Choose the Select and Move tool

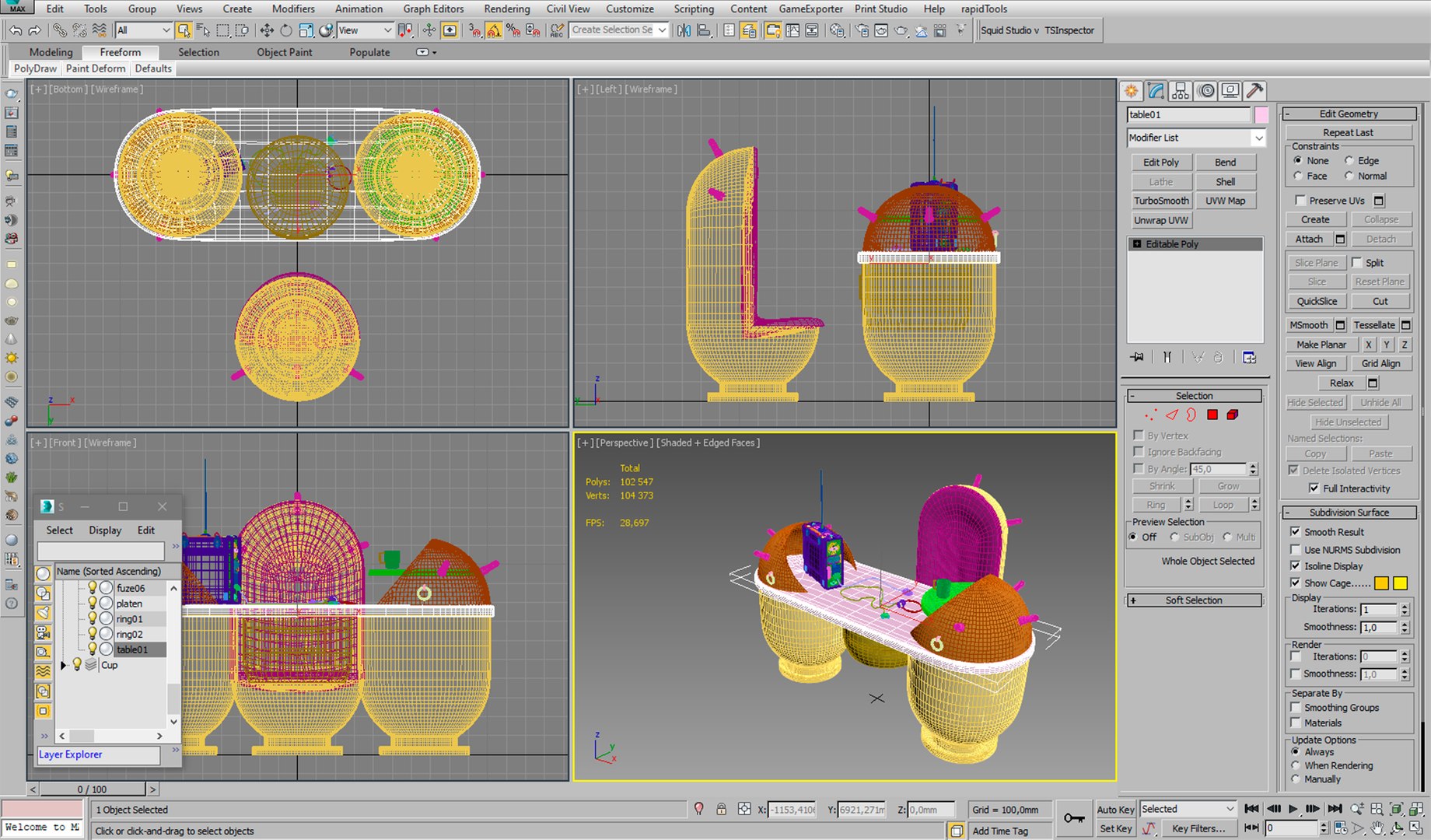[266, 30]
